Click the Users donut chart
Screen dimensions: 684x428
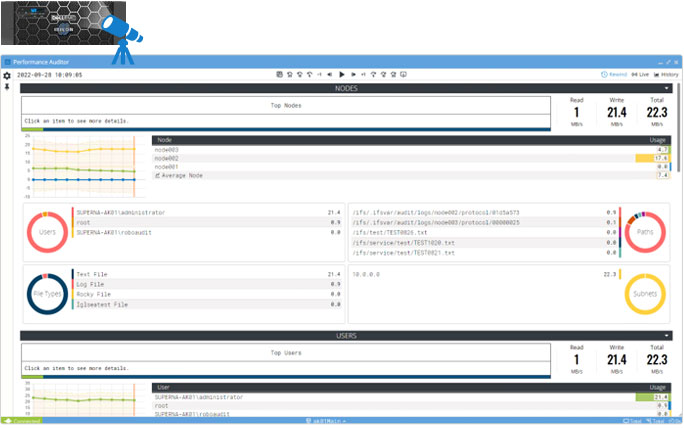click(48, 232)
